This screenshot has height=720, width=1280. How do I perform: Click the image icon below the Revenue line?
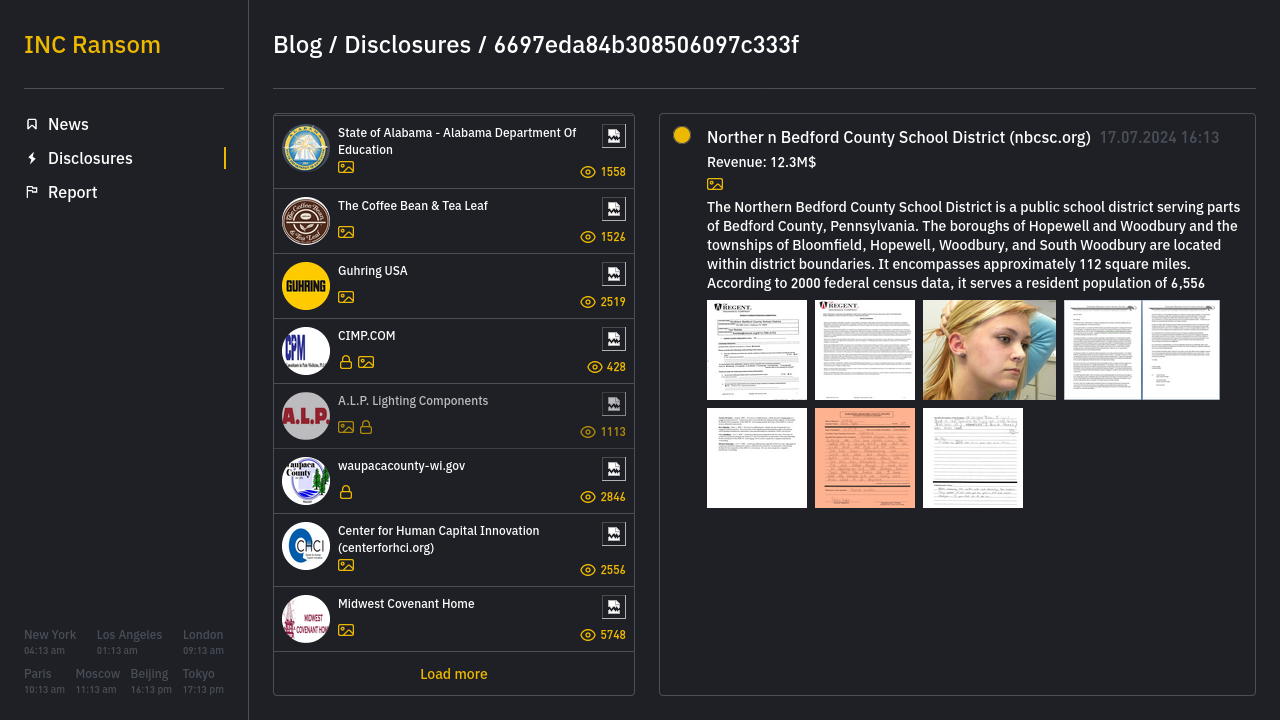(x=715, y=184)
